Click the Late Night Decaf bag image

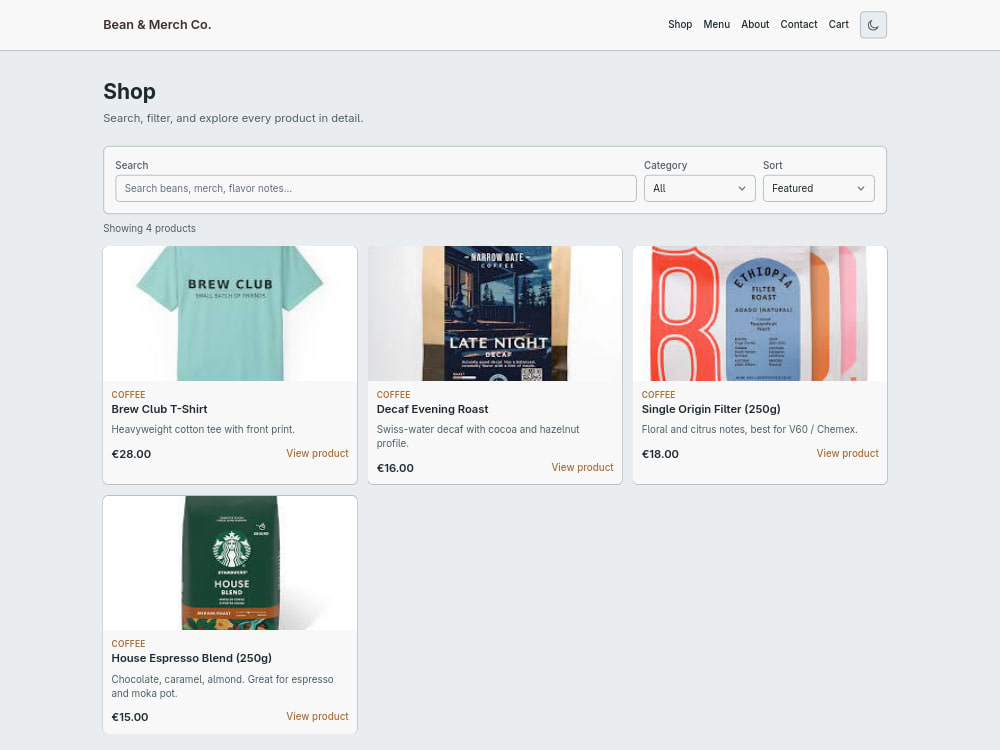pyautogui.click(x=495, y=313)
